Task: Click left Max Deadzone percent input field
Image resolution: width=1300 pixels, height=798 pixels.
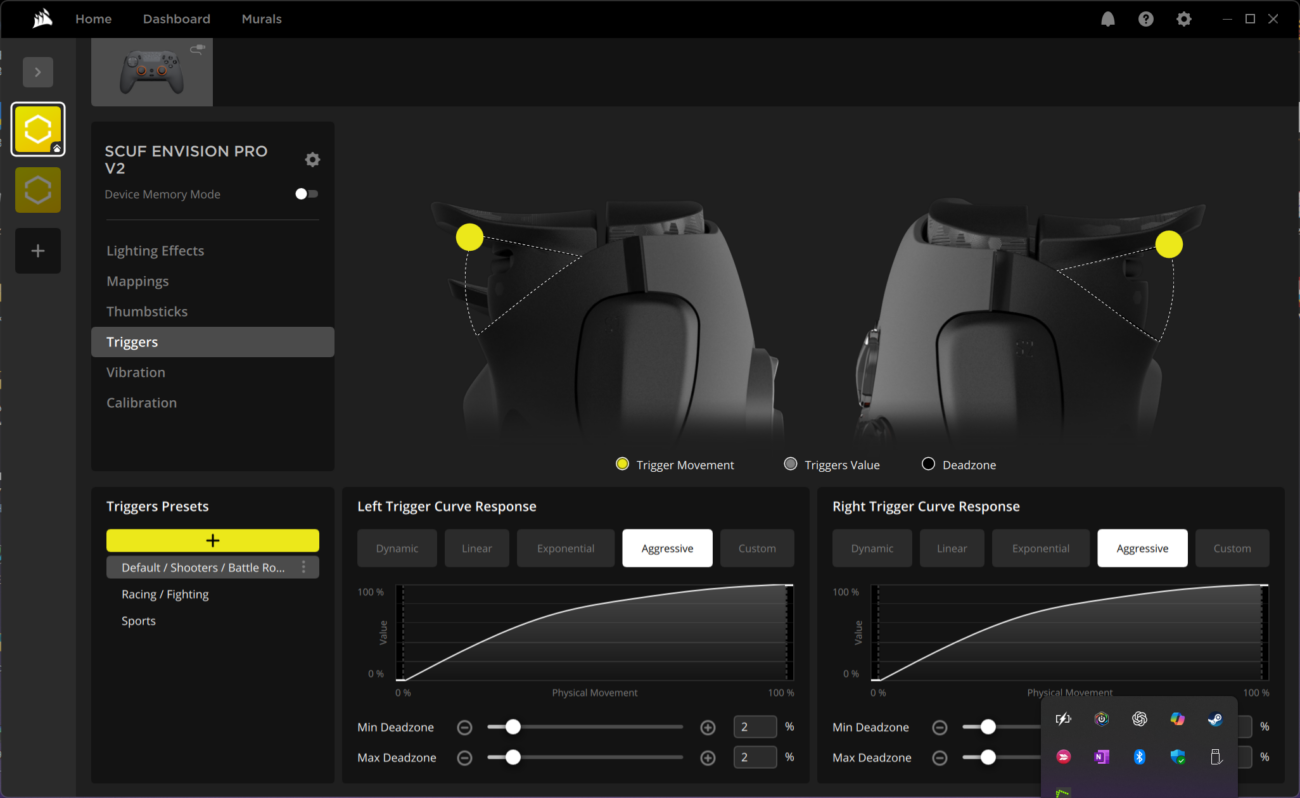Action: point(755,757)
